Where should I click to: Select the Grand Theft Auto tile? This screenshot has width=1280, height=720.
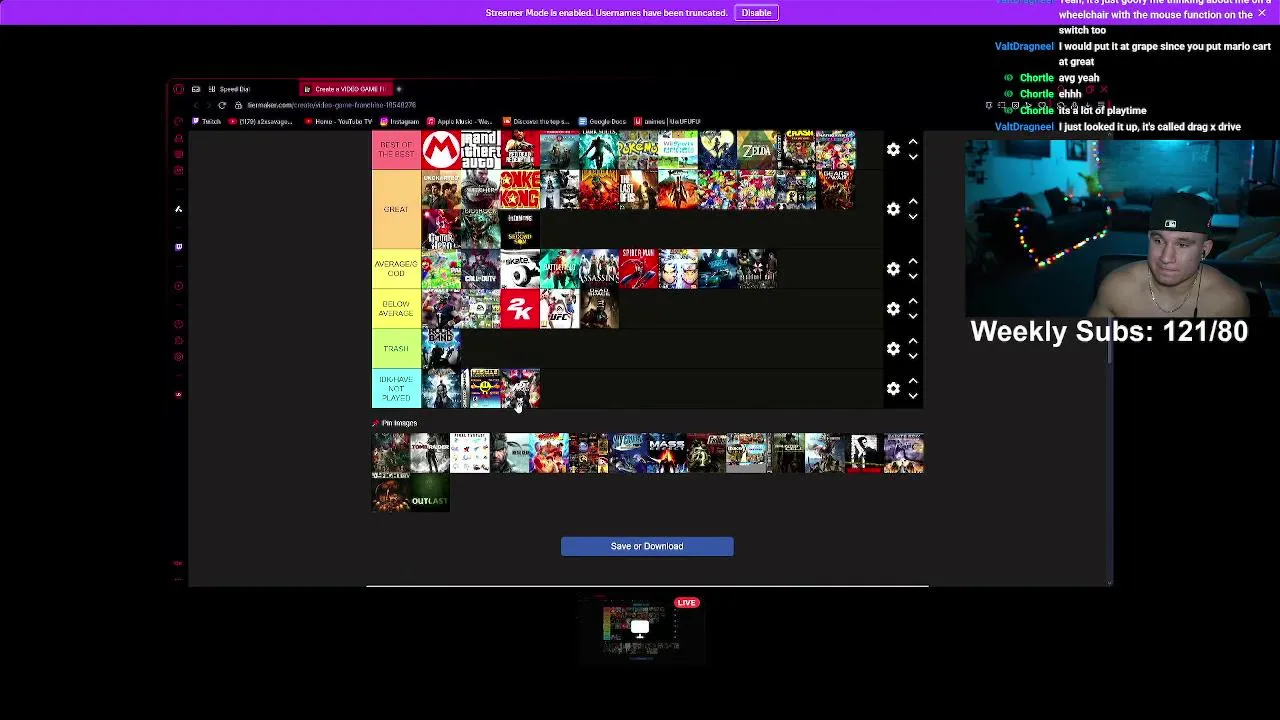[480, 149]
